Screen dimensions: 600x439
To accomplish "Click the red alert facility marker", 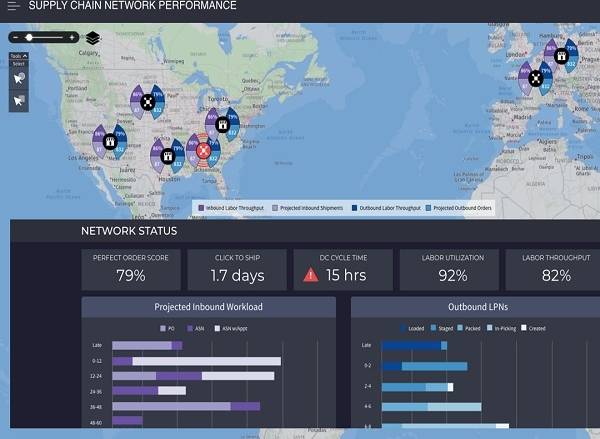I will [x=204, y=151].
